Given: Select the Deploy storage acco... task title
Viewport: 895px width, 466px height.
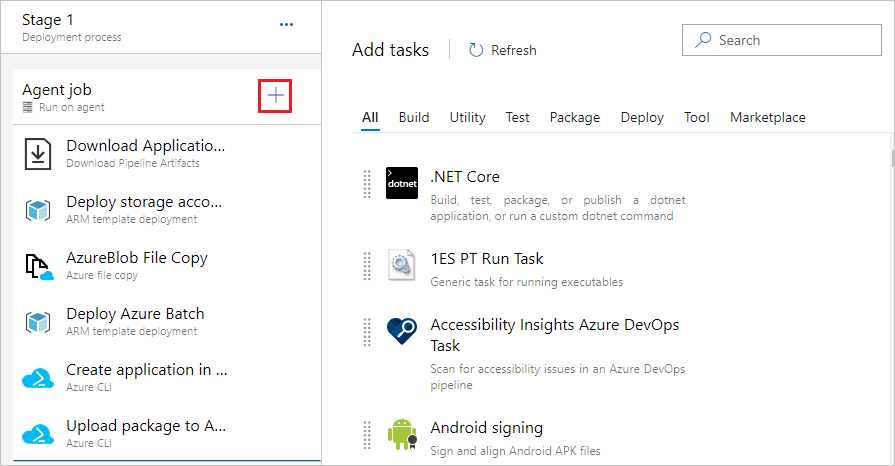Looking at the screenshot, I should (144, 202).
